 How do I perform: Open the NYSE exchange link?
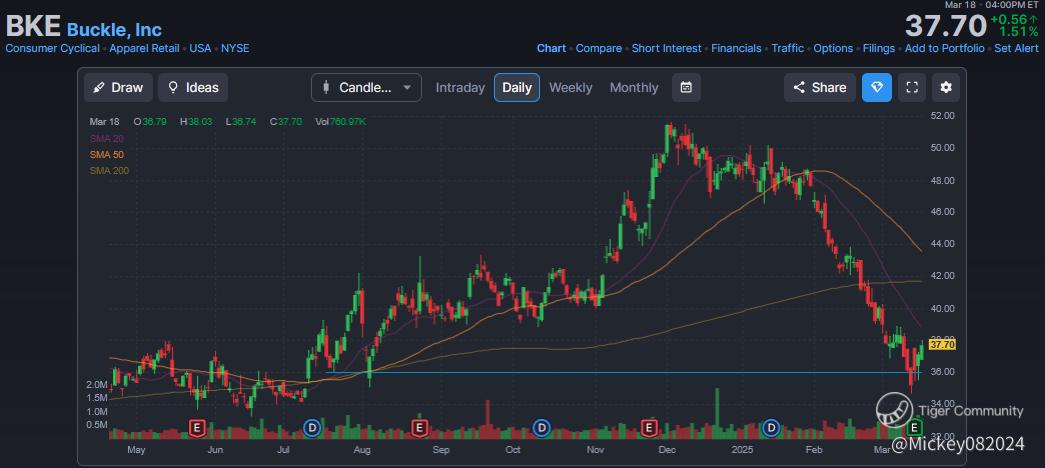[235, 48]
